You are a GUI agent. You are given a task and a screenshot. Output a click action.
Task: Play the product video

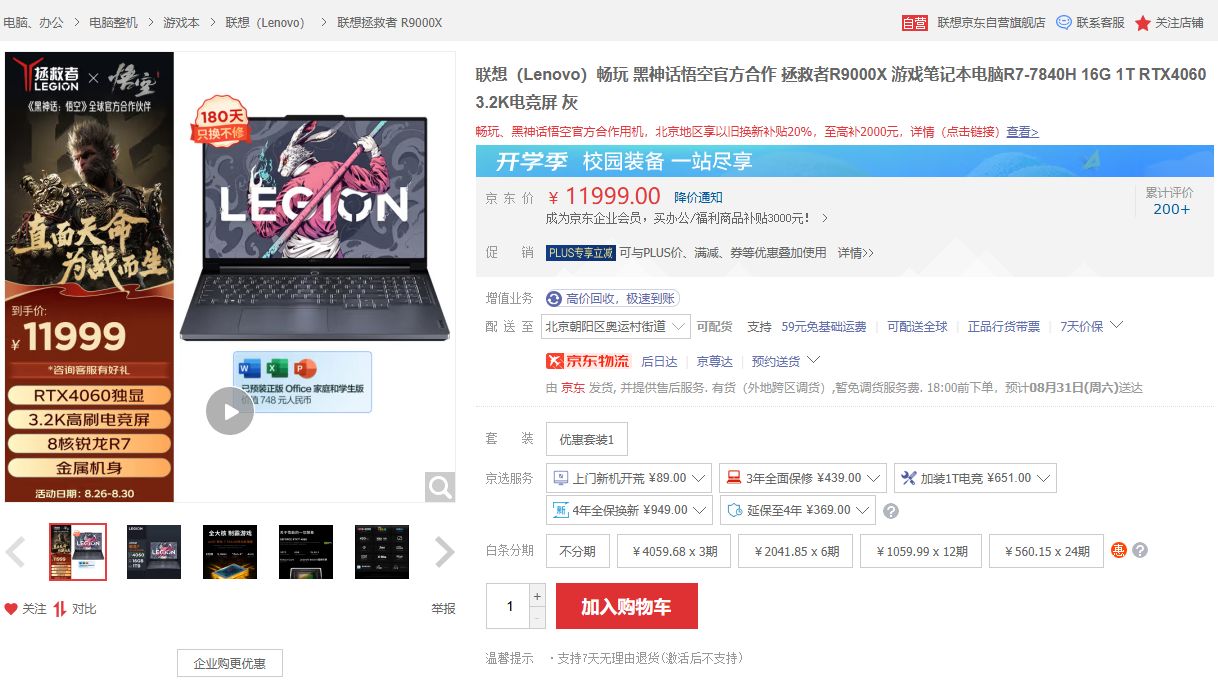230,411
